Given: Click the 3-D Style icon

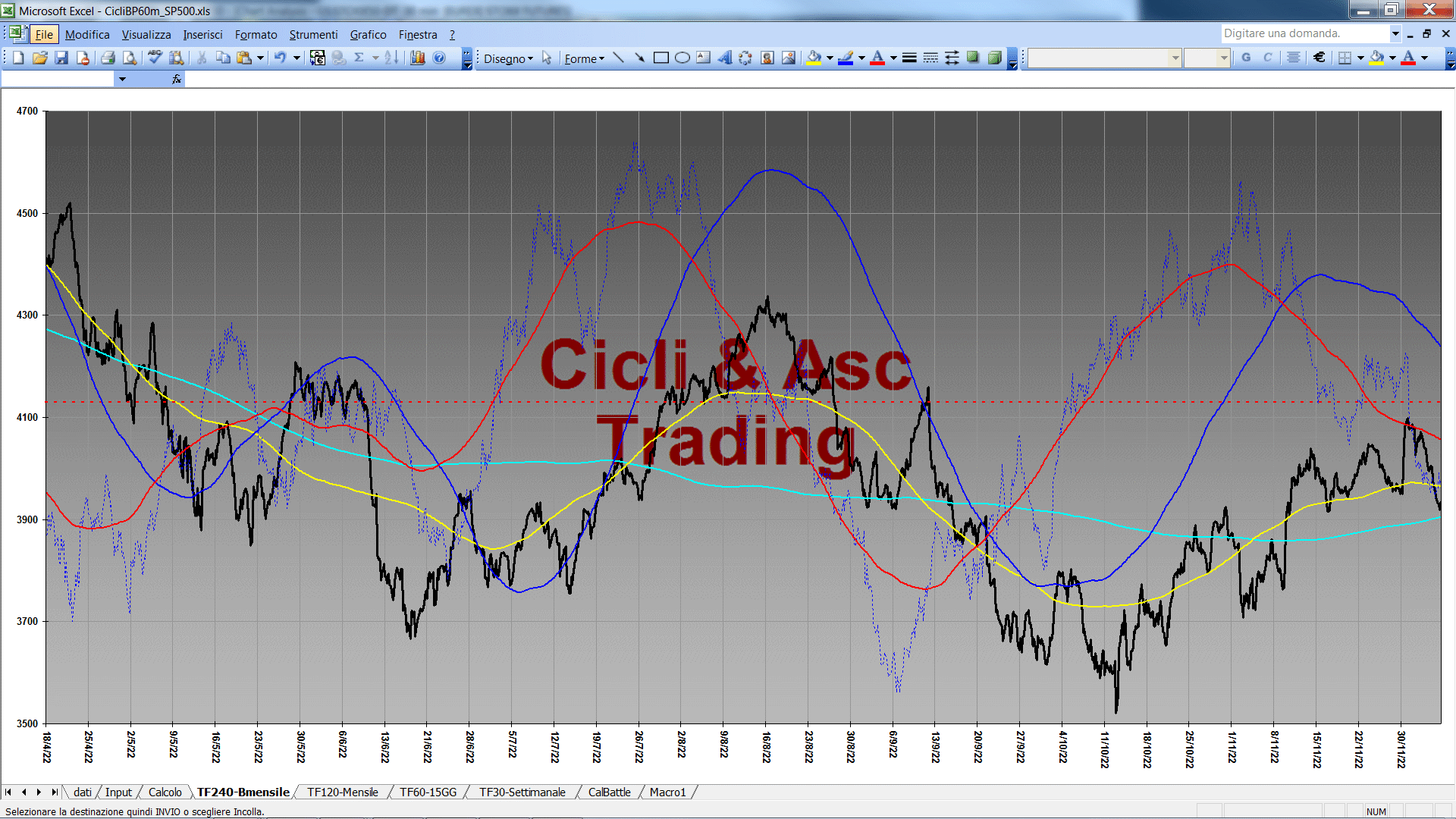Looking at the screenshot, I should coord(994,58).
